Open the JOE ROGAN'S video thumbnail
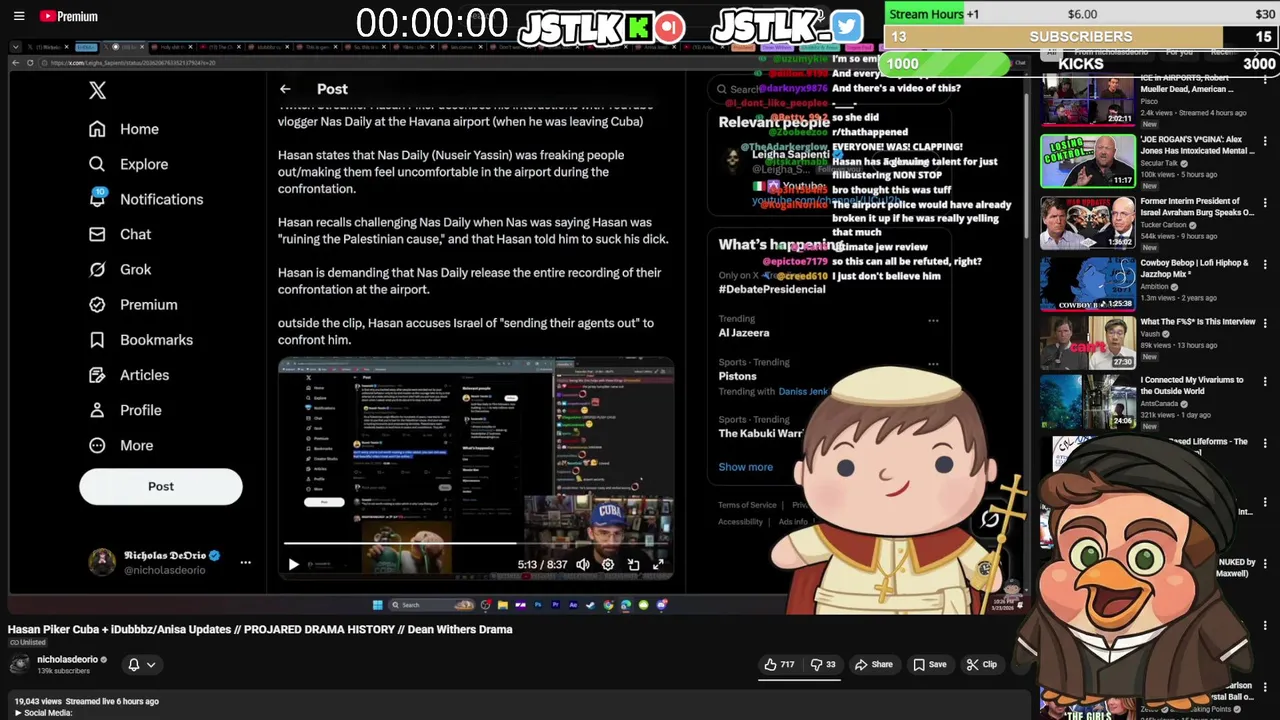Screen dimensions: 1280x720 click(x=1087, y=161)
